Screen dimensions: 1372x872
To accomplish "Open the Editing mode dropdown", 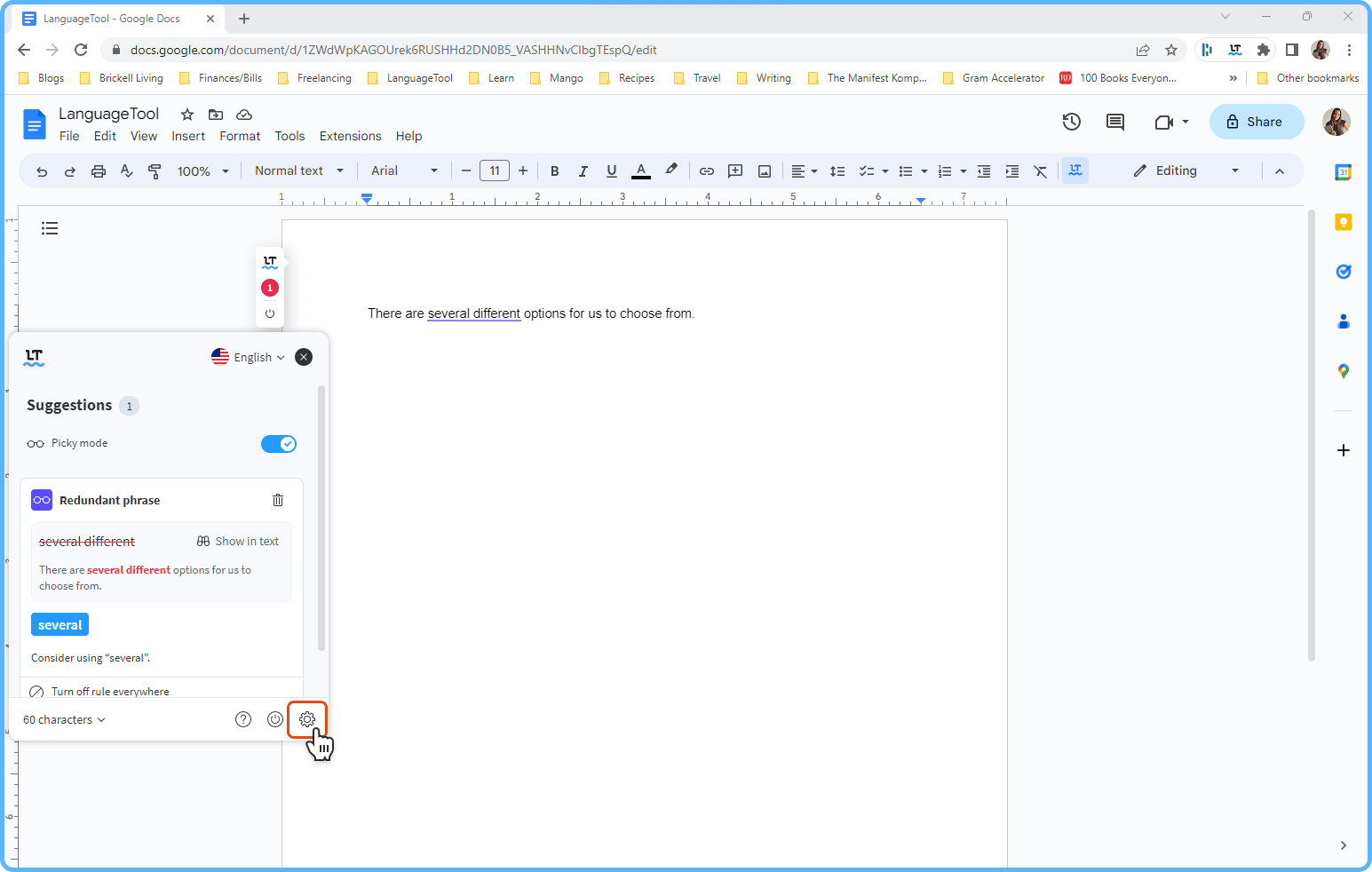I will 1186,170.
